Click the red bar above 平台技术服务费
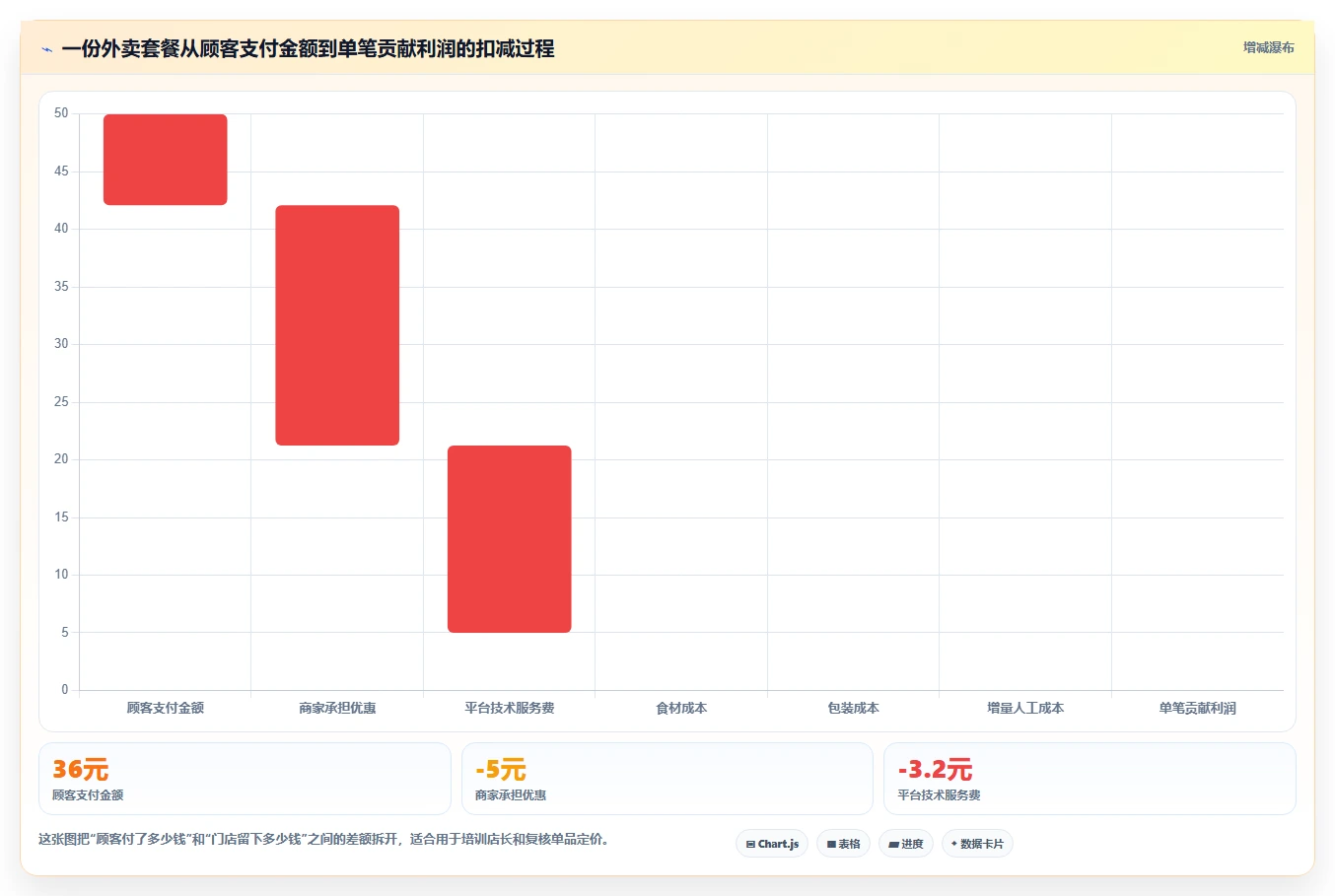 (510, 539)
